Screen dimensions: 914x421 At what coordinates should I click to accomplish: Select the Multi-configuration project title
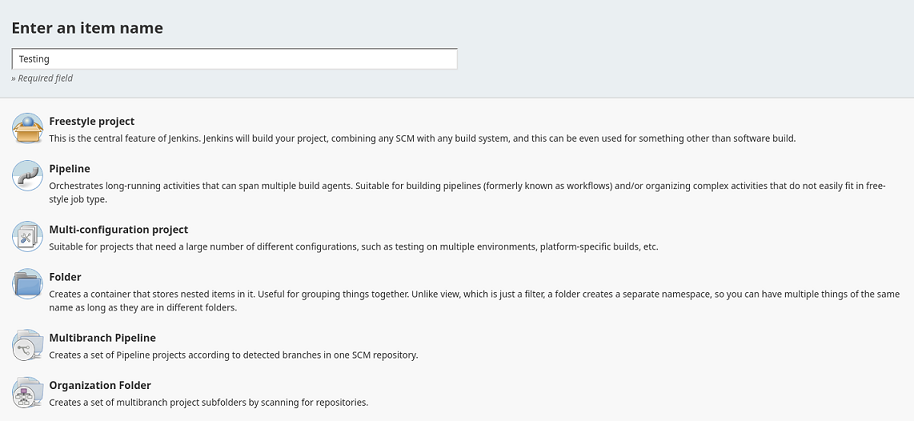click(119, 230)
